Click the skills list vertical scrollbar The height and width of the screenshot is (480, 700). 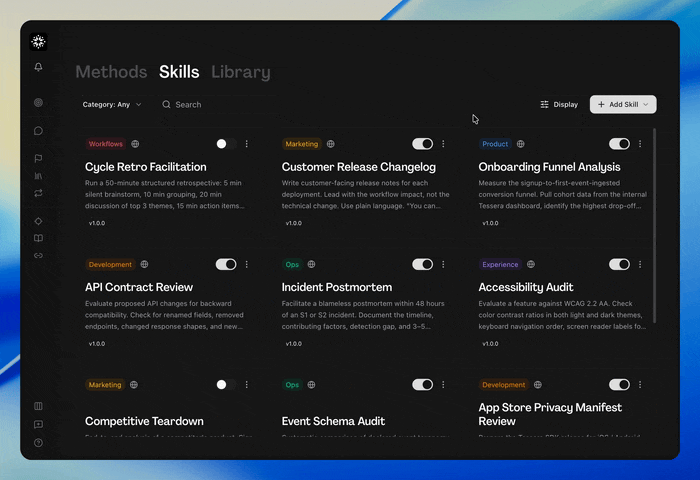(654, 225)
